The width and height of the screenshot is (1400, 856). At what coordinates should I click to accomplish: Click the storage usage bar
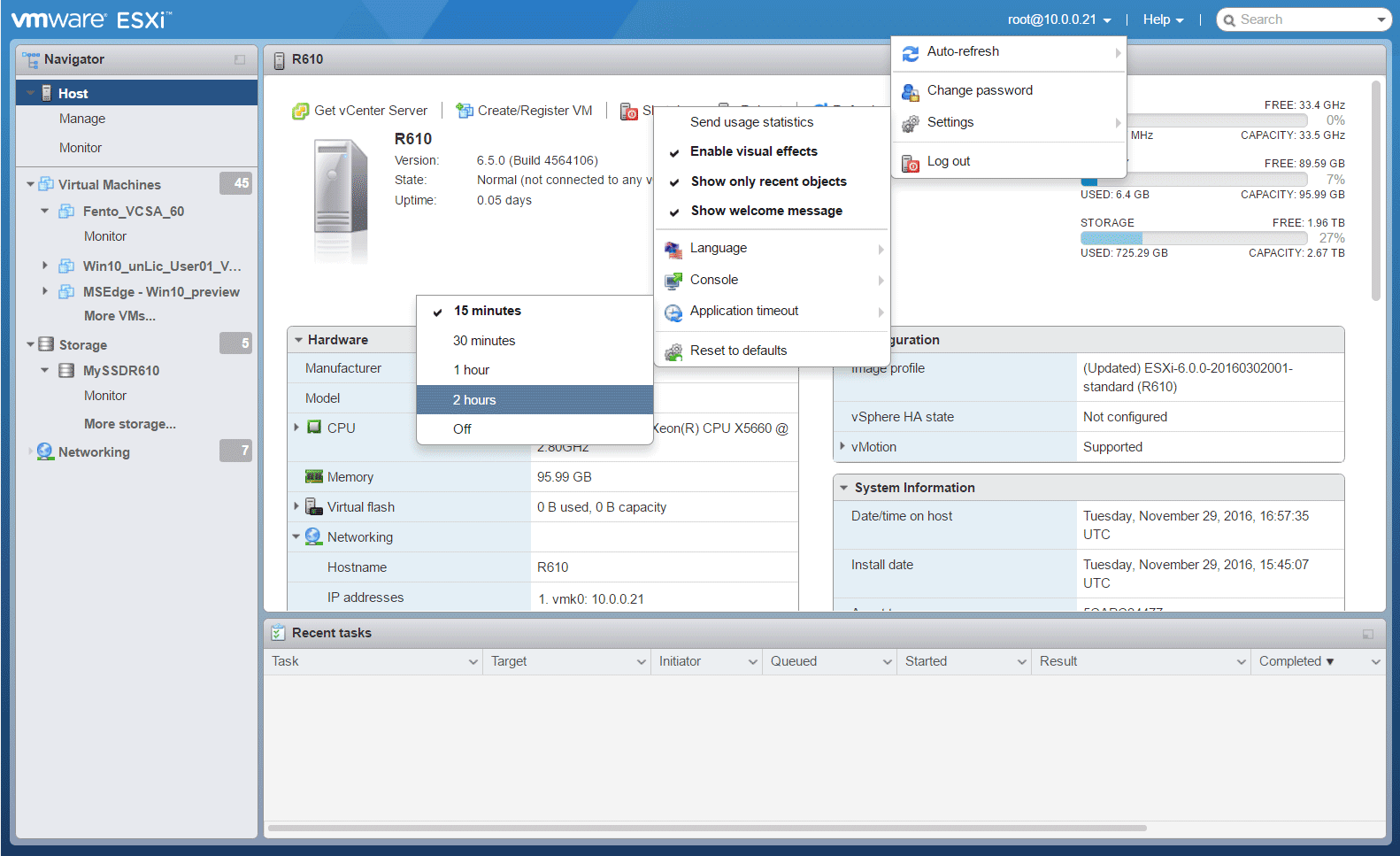tap(1194, 238)
